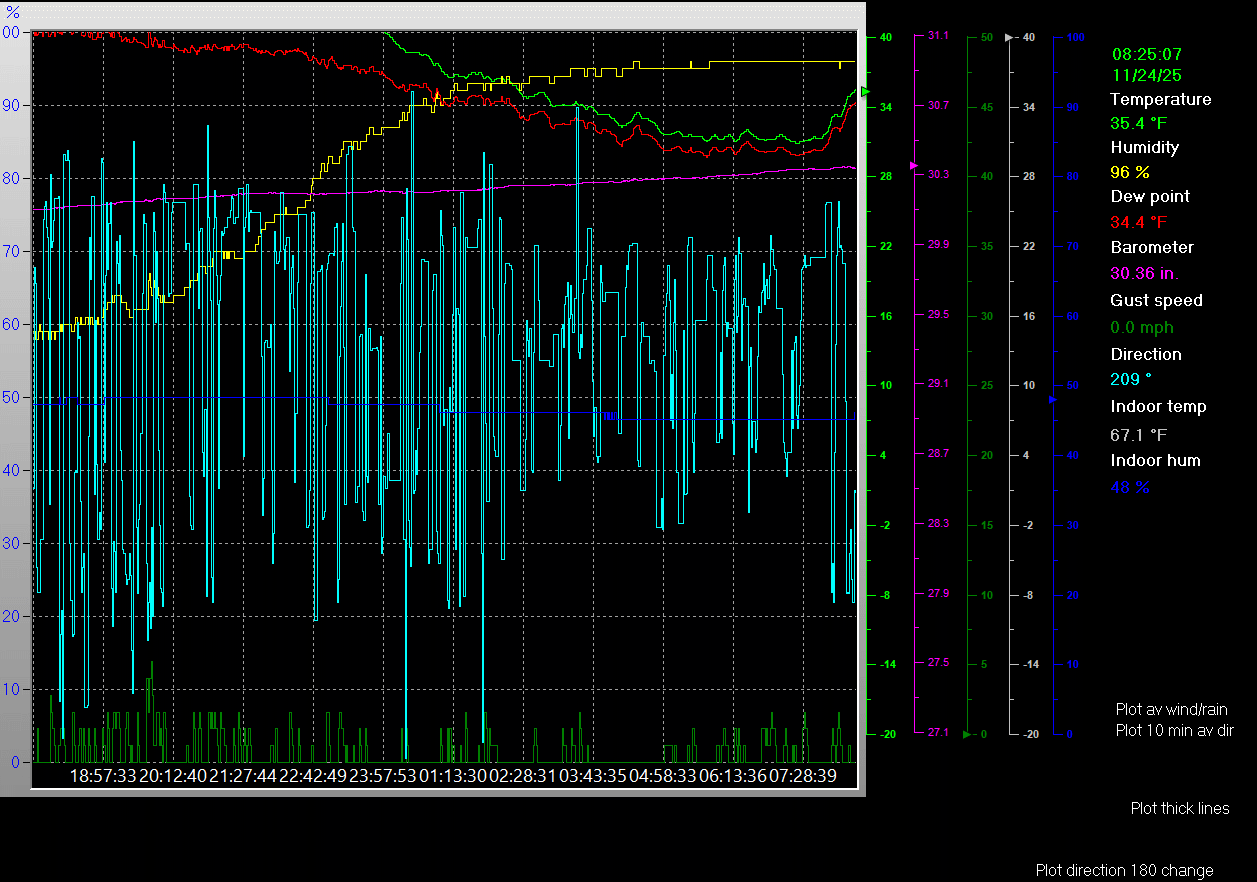Select the Humidity legend label

[x=1144, y=147]
